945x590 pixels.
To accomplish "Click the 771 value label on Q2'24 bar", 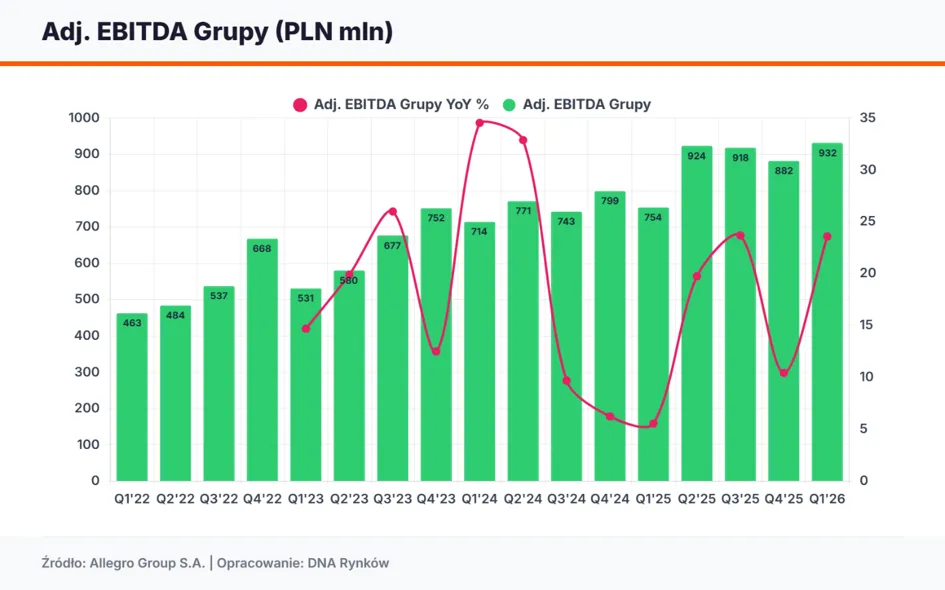I will click(x=523, y=211).
